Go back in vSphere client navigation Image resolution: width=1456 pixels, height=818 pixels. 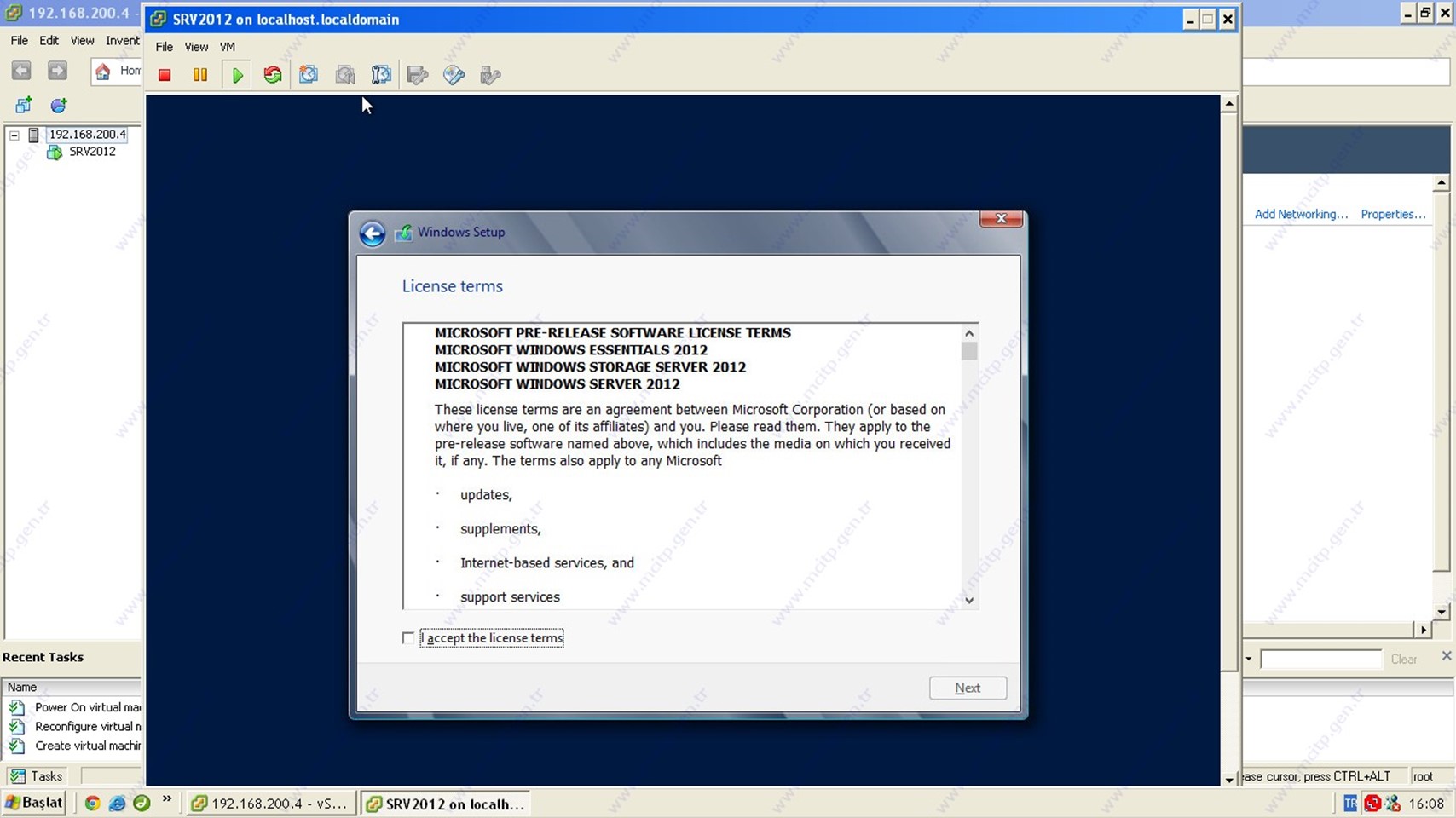coord(21,71)
